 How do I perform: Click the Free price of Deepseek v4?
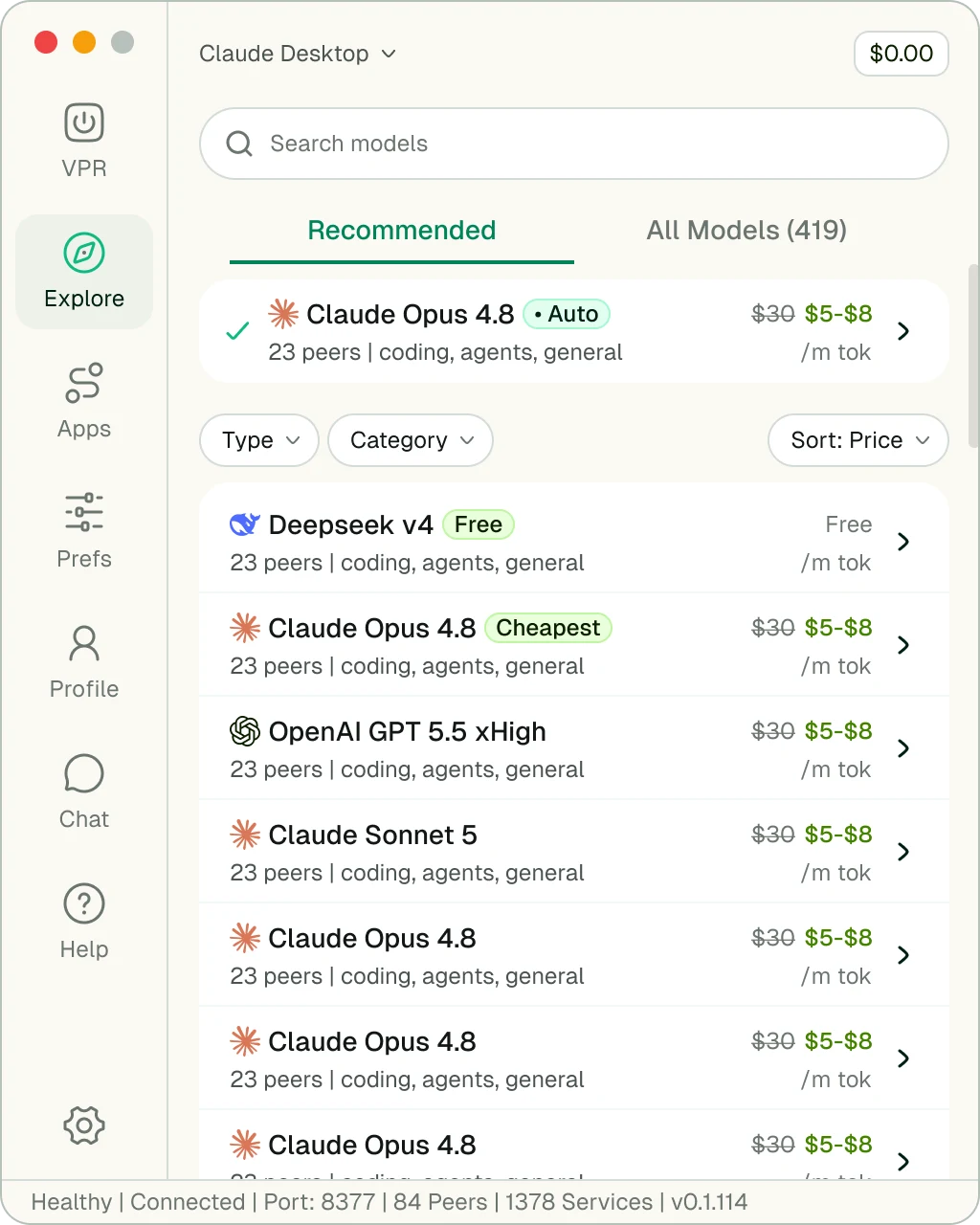click(x=849, y=524)
